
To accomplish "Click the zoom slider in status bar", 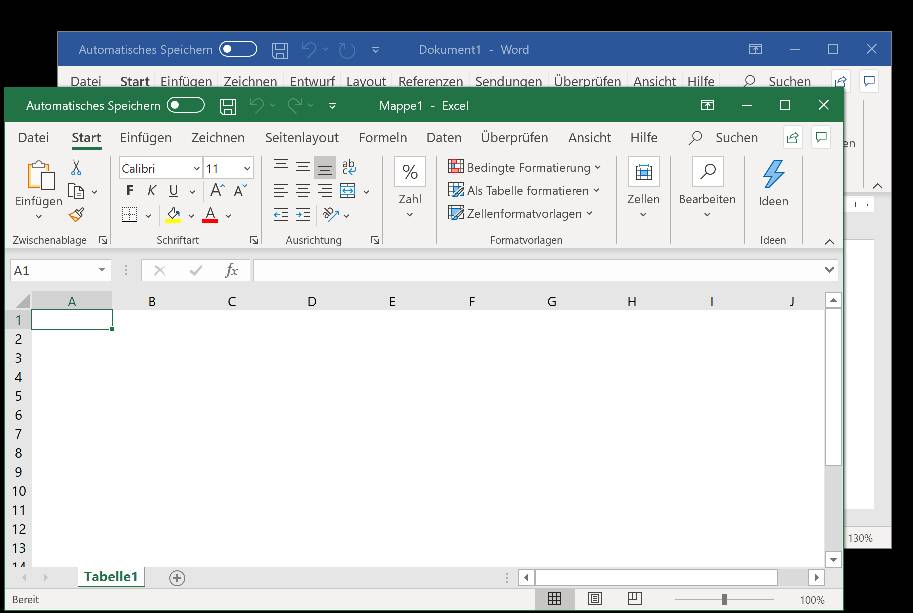I will pyautogui.click(x=724, y=599).
